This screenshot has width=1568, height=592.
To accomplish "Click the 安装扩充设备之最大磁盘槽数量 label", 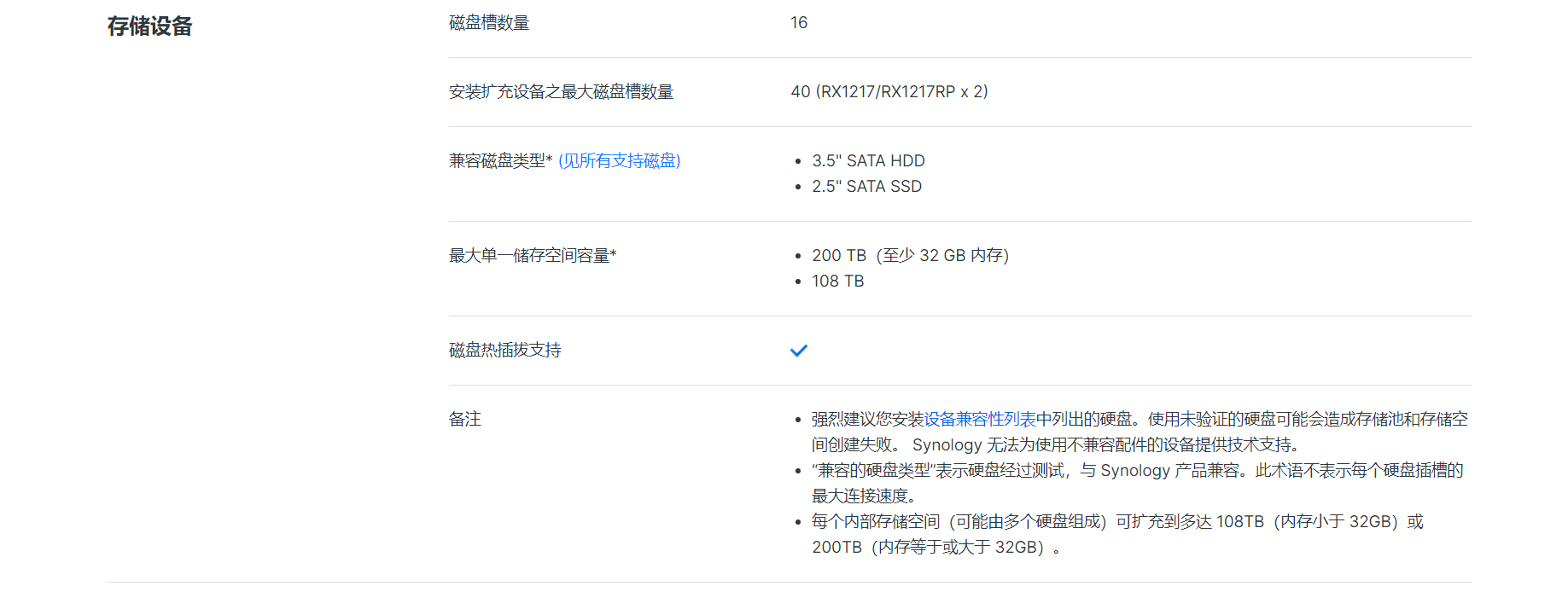I will coord(561,92).
